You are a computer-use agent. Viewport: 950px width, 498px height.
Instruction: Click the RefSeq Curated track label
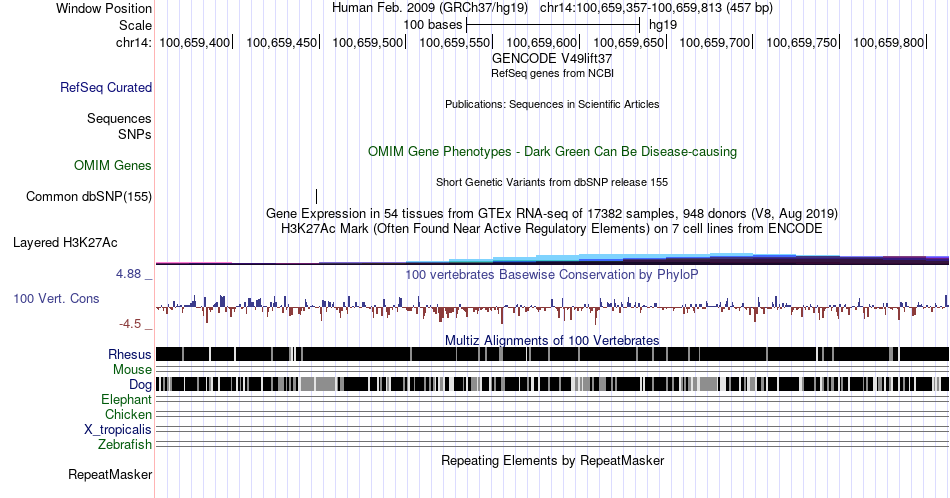[106, 87]
